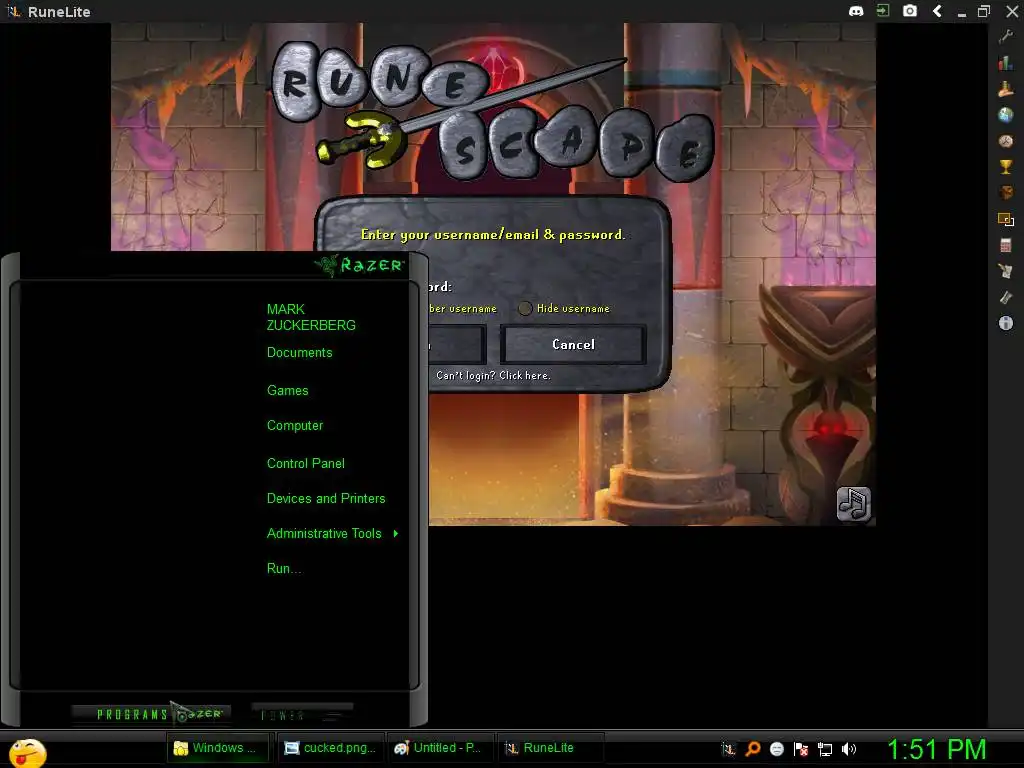Open Time Tracking clock icon
Image resolution: width=1024 pixels, height=768 pixels.
tap(1006, 141)
